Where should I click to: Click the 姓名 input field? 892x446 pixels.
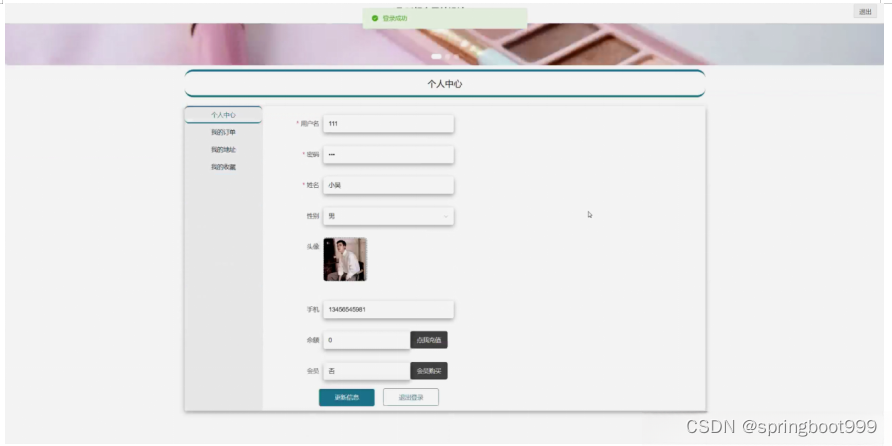point(389,185)
